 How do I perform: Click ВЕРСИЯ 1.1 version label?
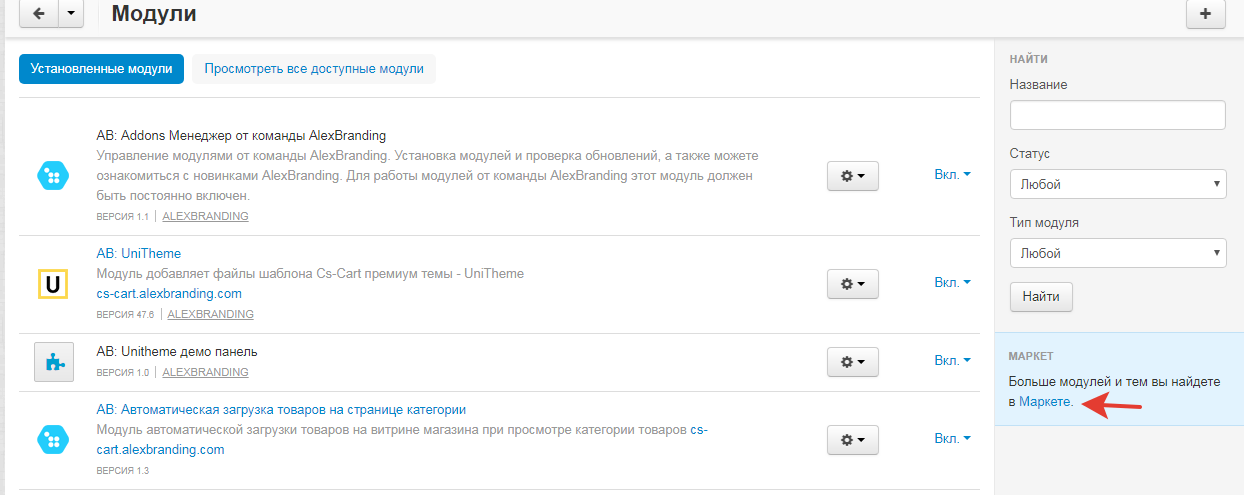[122, 216]
